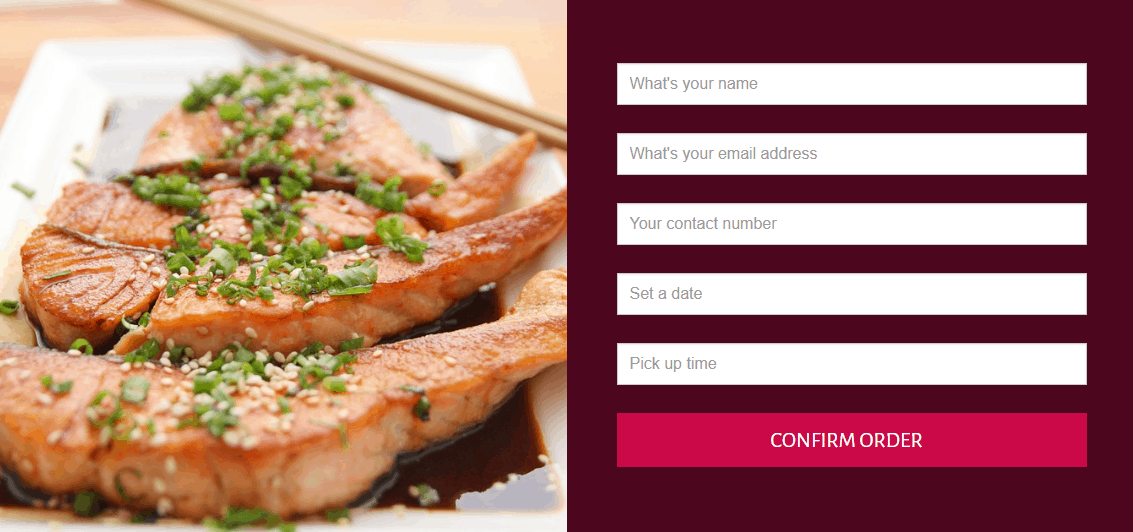Click the CONFIRM ORDER text label
Viewport: 1133px width, 532px height.
[x=846, y=440]
